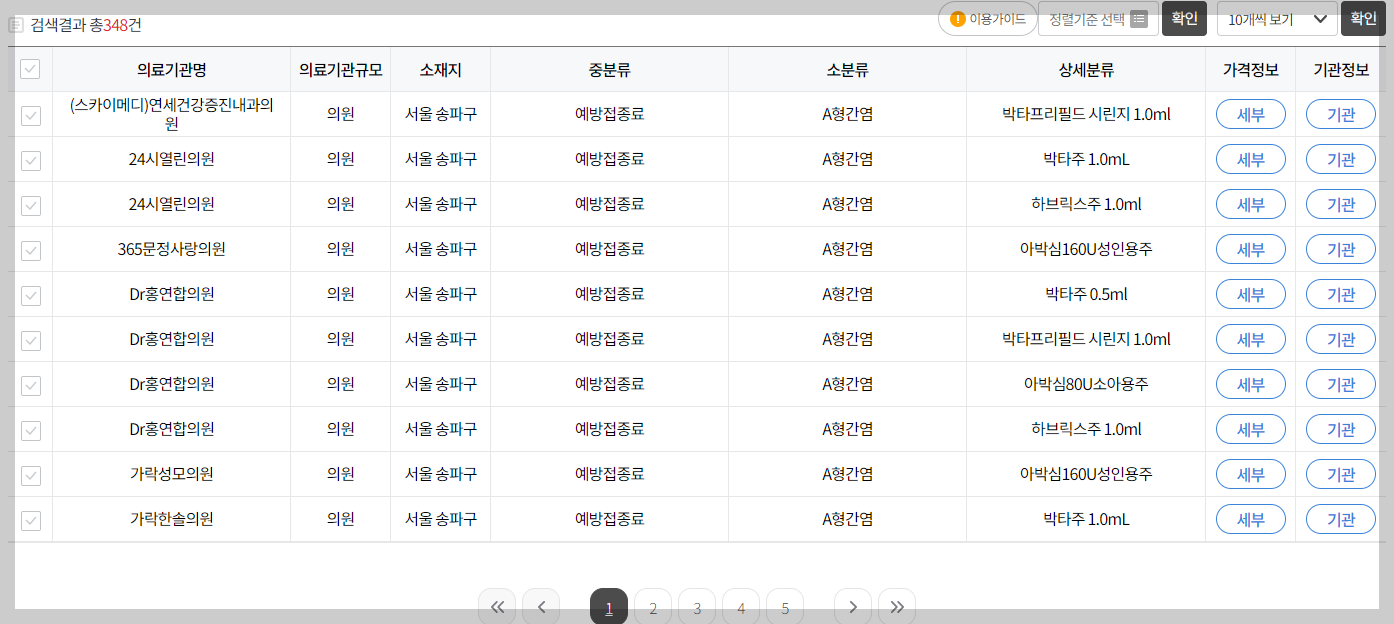Toggle the select-all checkbox in table header
Screen dimensions: 1394x624
point(30,69)
